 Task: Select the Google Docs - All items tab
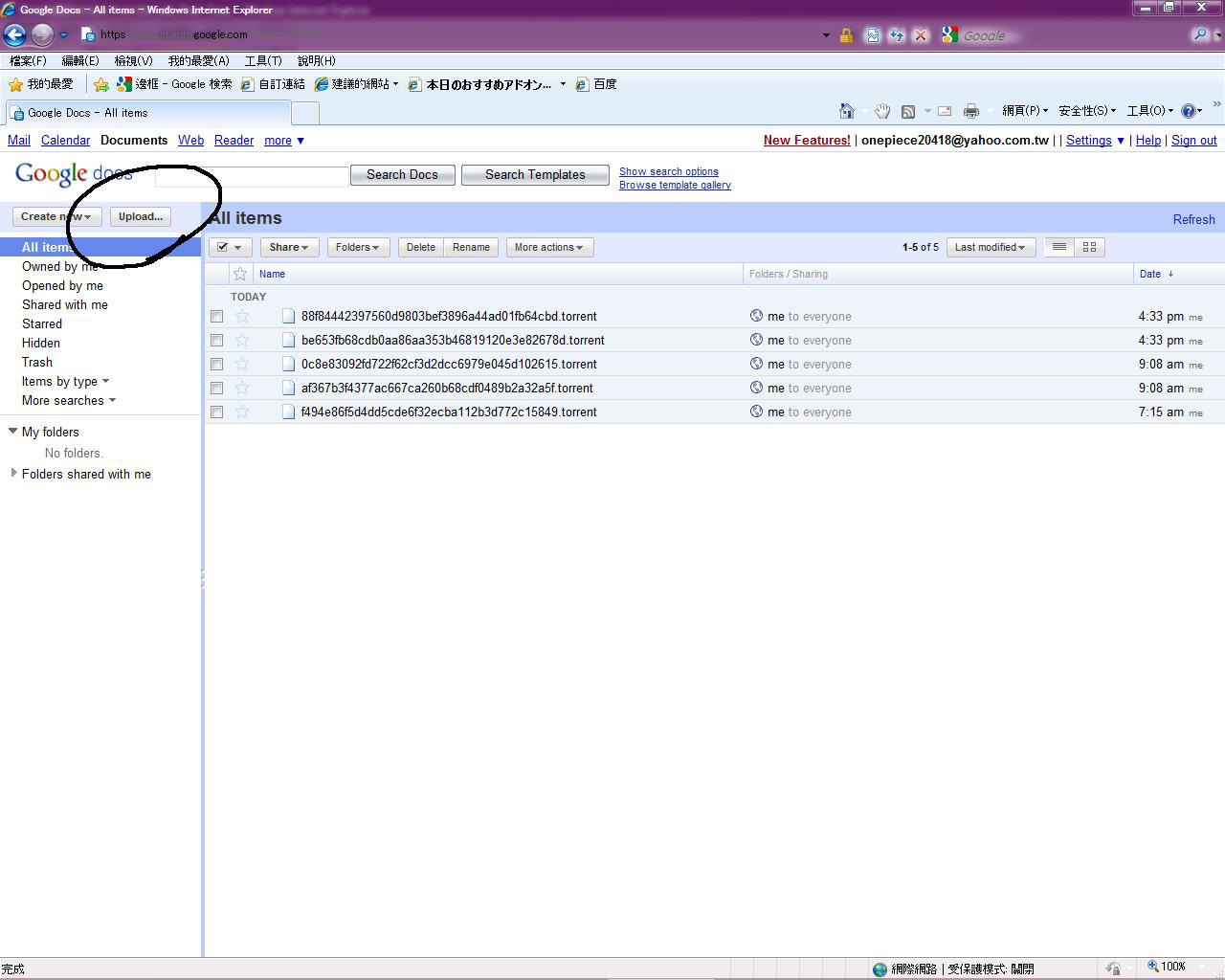(147, 113)
